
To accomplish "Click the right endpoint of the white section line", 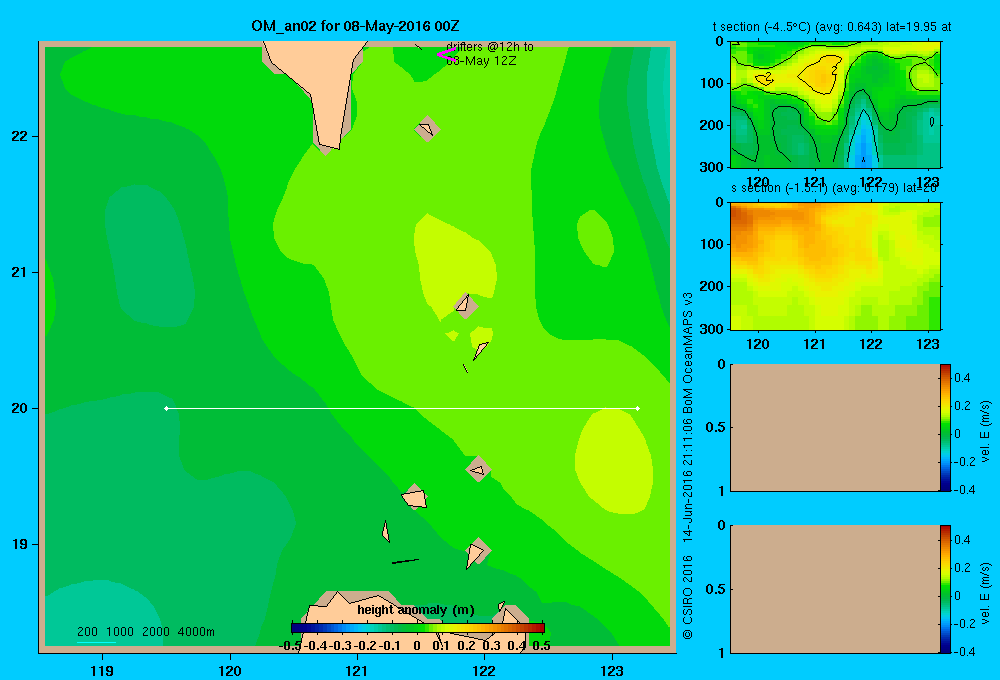I will tap(638, 408).
